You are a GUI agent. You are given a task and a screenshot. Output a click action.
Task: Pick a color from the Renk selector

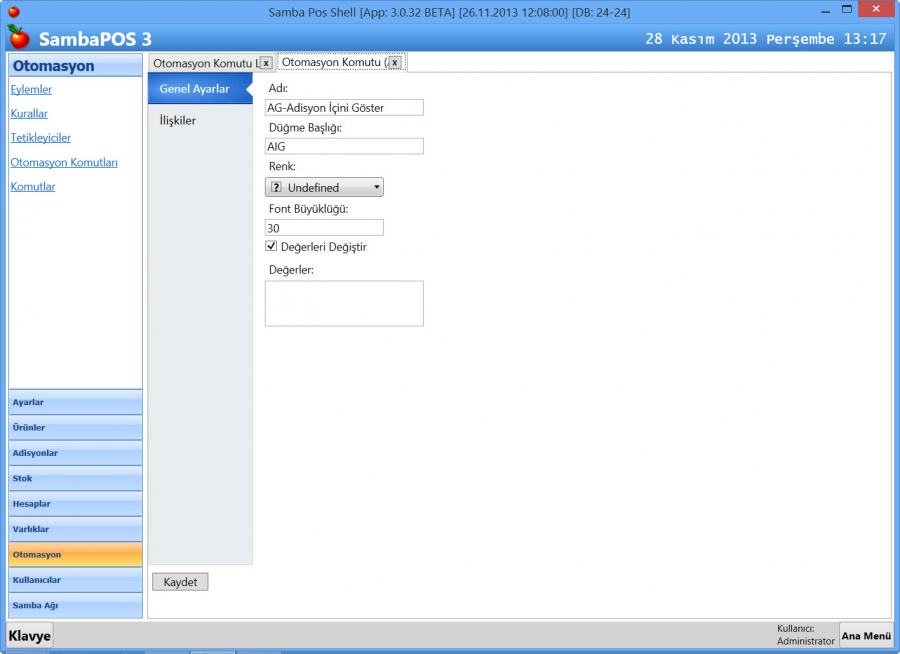tap(324, 187)
